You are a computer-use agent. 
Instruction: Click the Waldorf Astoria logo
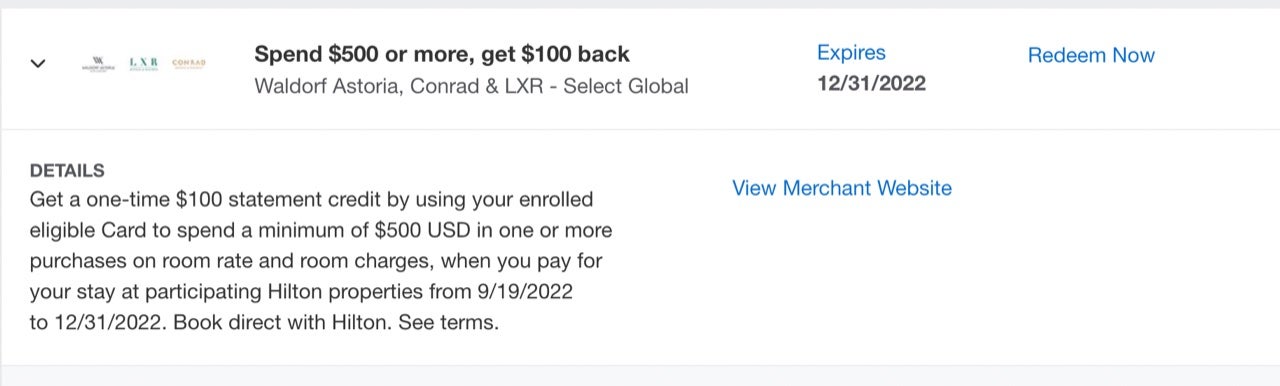[x=97, y=63]
